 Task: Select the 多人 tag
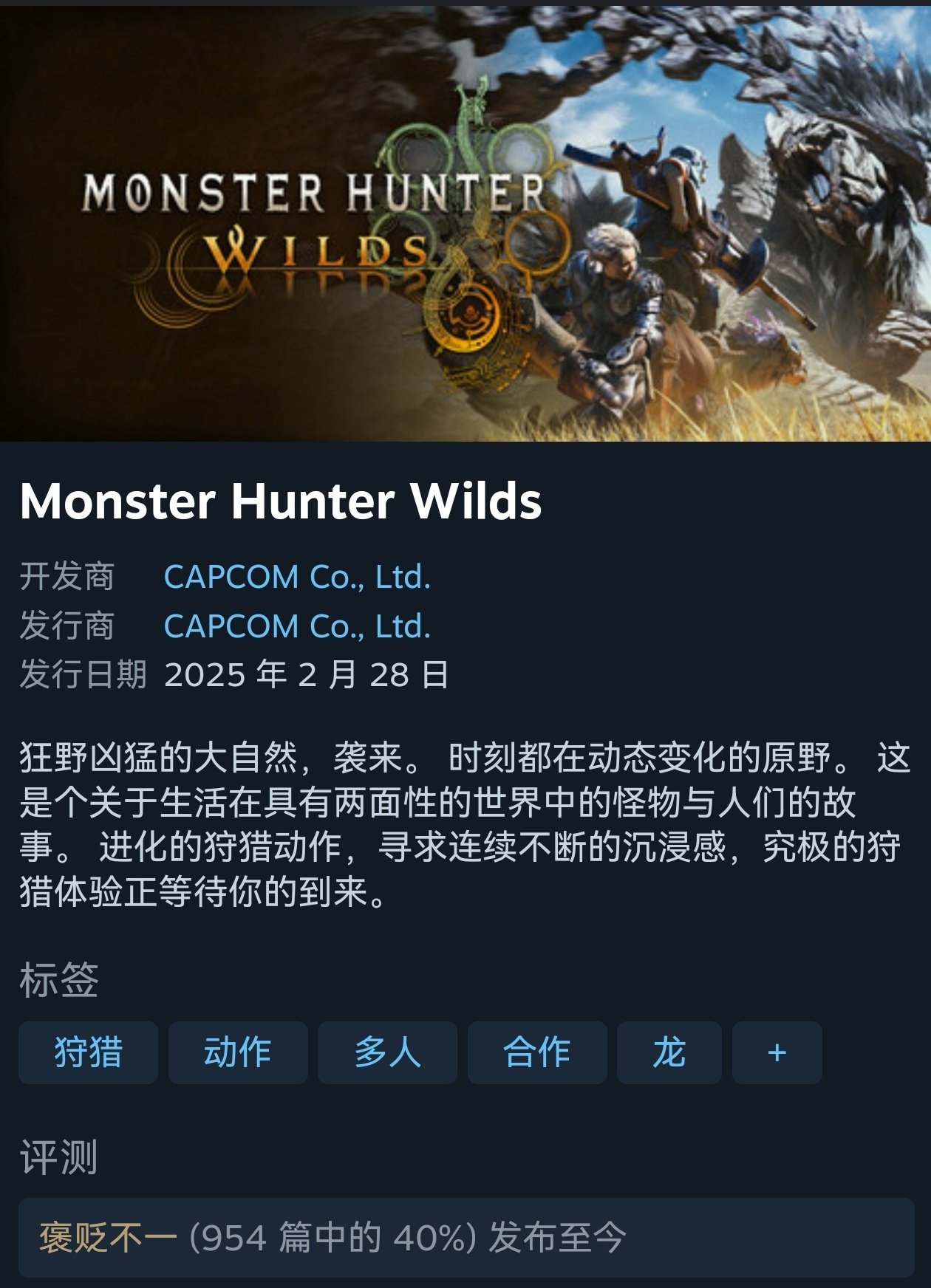click(387, 1052)
